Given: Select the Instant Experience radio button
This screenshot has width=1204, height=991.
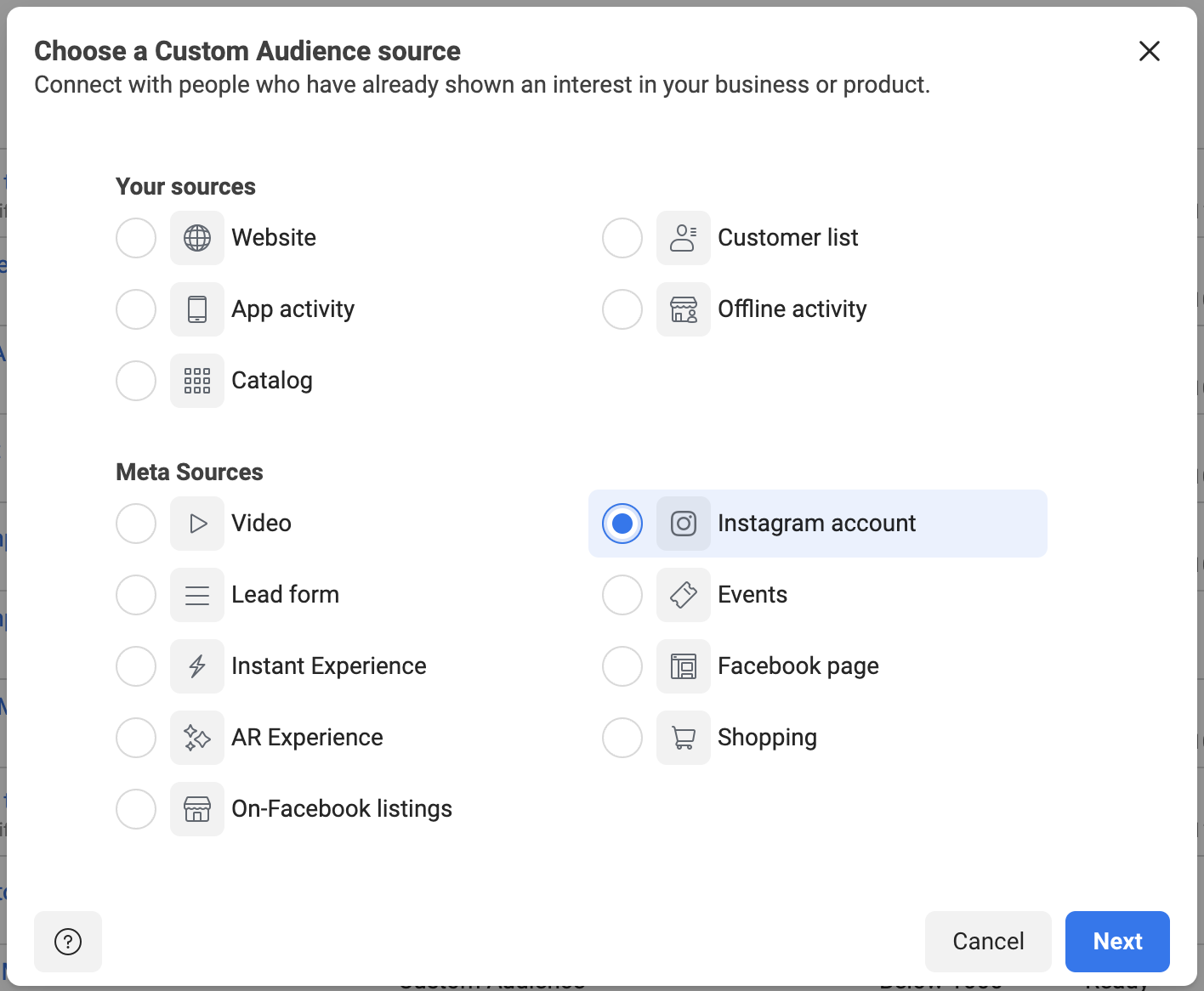Looking at the screenshot, I should pyautogui.click(x=136, y=666).
